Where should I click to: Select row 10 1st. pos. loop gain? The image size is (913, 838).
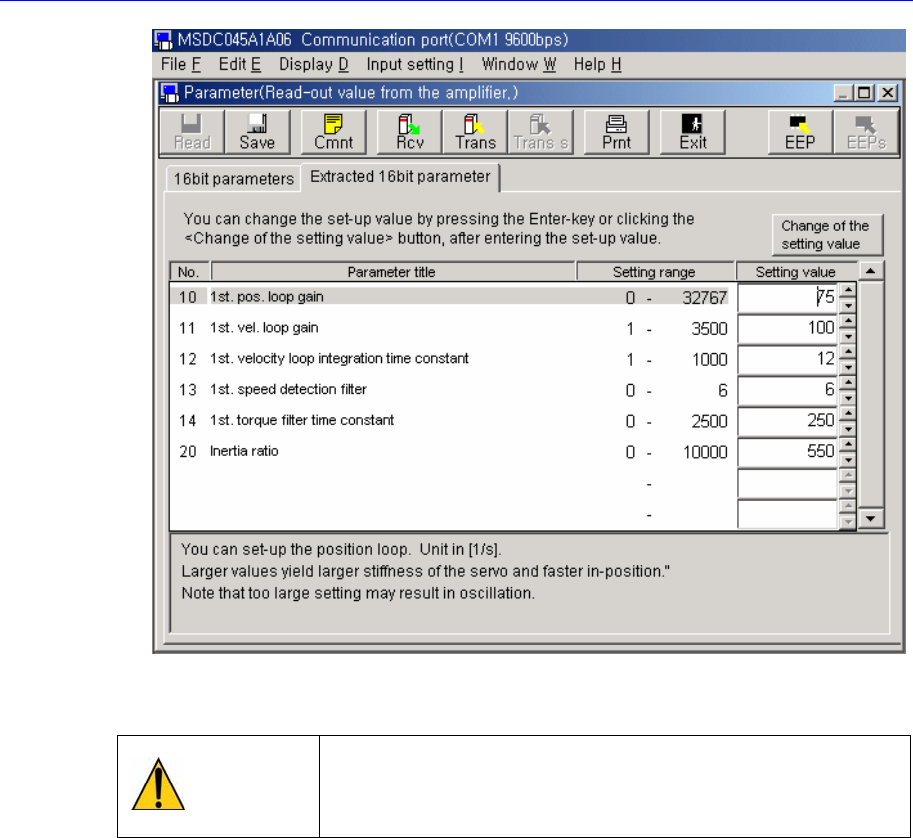click(452, 297)
